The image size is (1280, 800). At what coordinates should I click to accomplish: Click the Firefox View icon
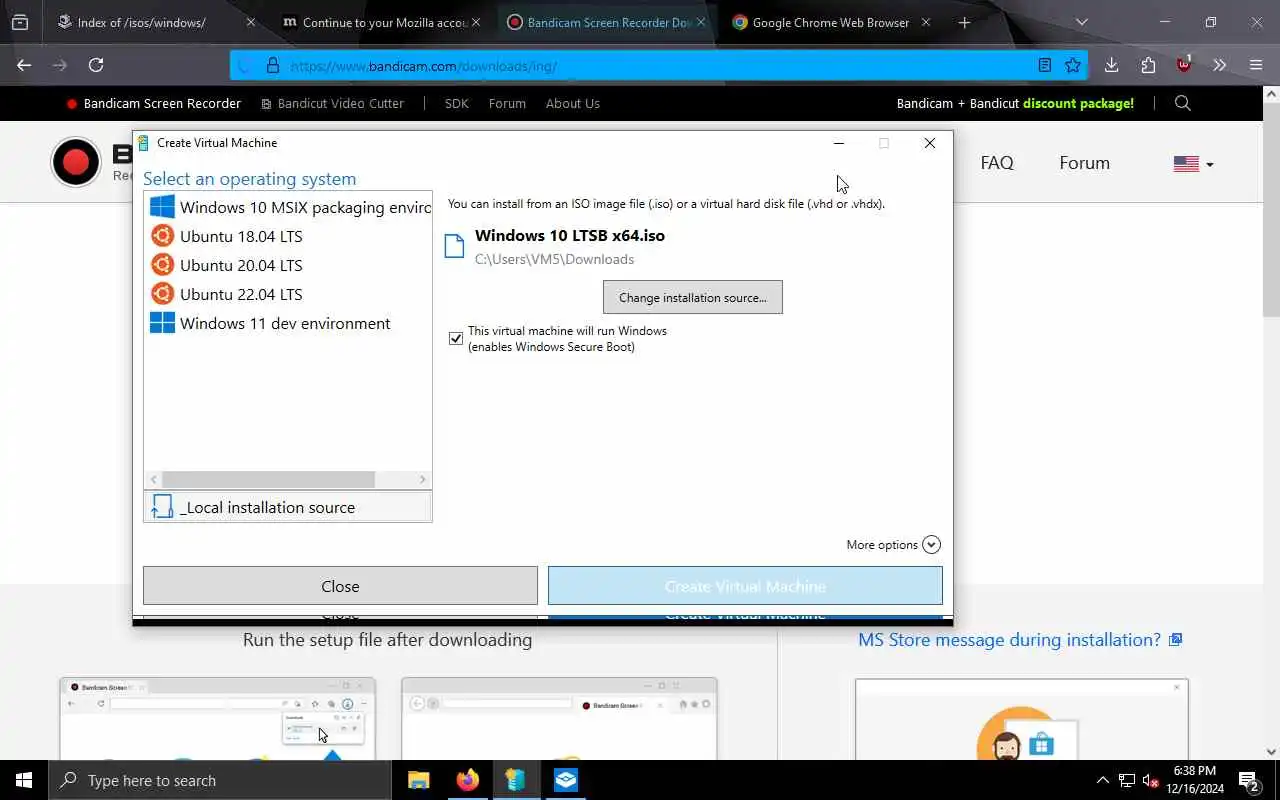[x=20, y=22]
